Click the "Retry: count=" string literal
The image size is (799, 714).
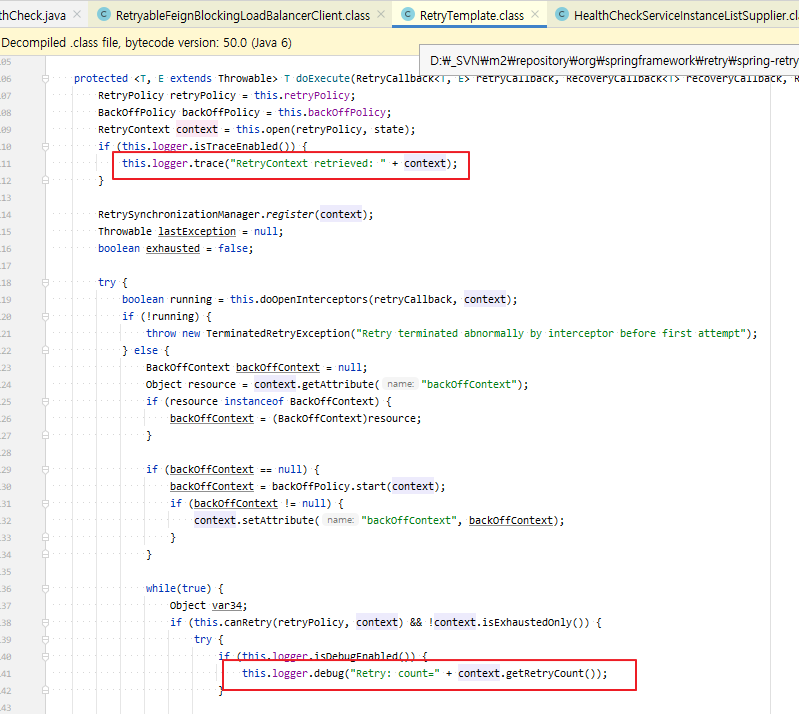[x=395, y=673]
